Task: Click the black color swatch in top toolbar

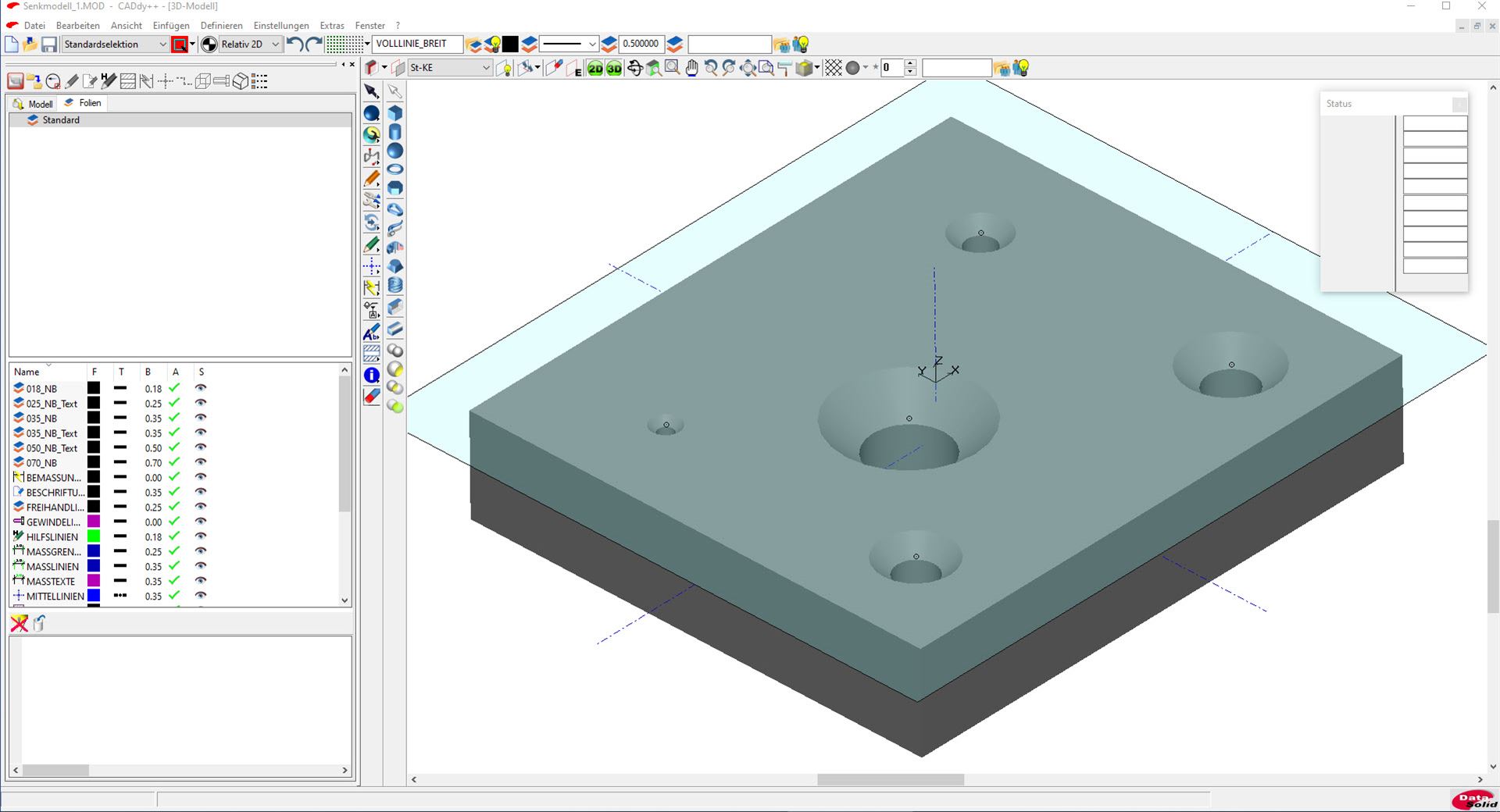Action: coord(510,45)
